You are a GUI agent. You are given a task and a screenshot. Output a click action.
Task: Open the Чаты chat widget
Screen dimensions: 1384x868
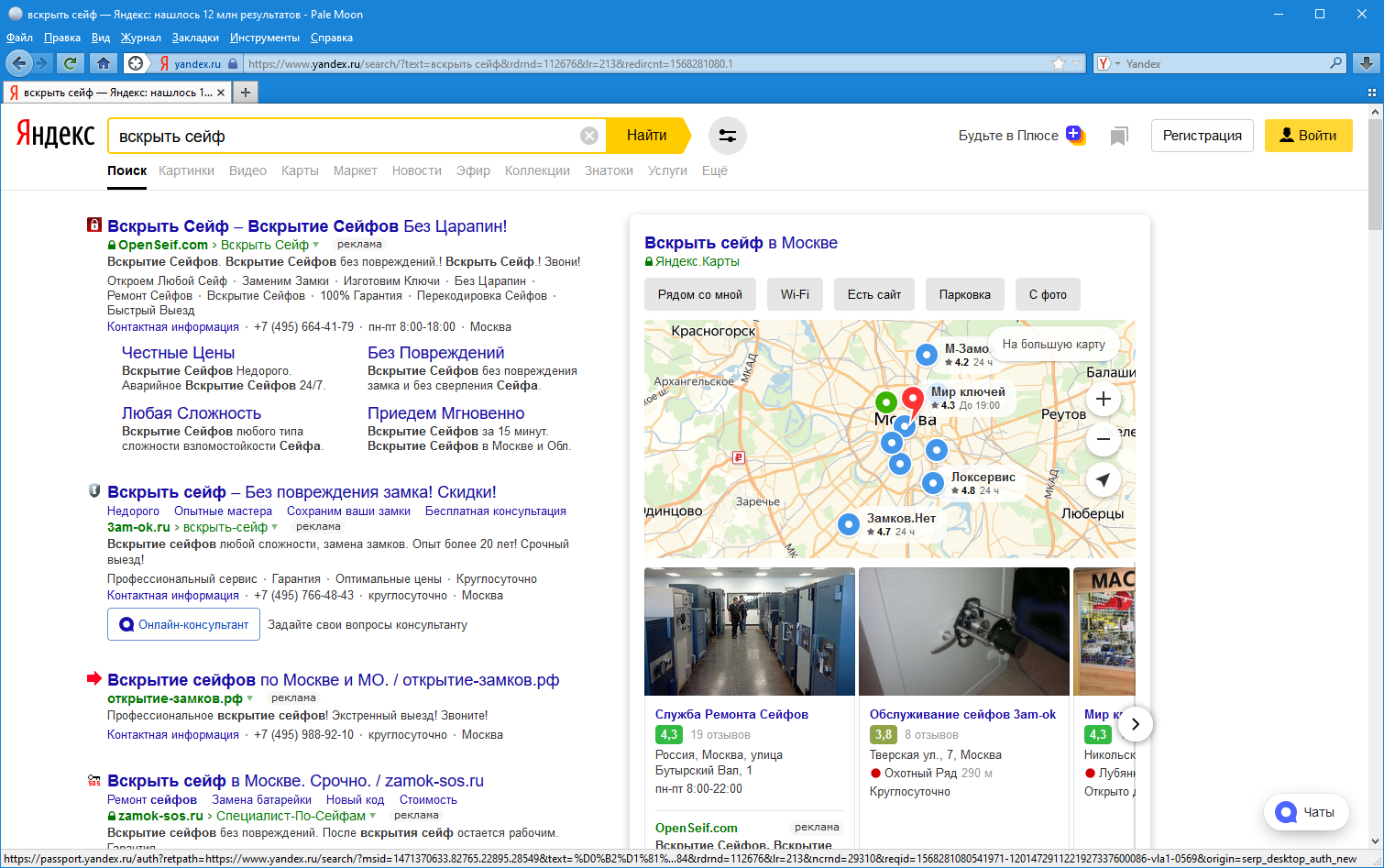(1306, 812)
